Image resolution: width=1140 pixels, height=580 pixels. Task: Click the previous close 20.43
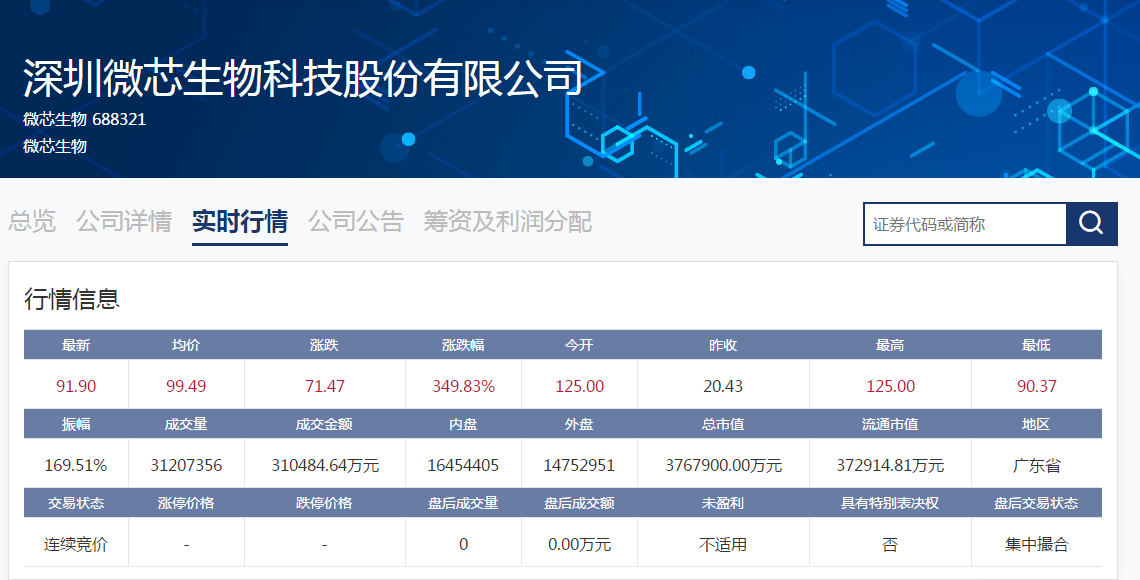point(723,386)
